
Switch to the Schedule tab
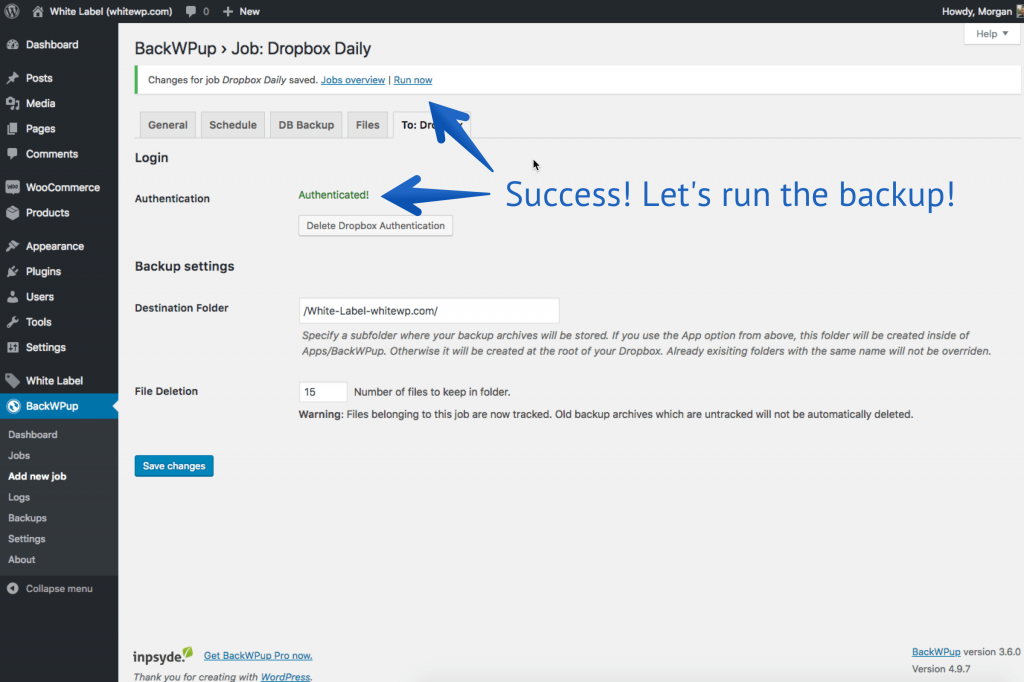tap(233, 125)
